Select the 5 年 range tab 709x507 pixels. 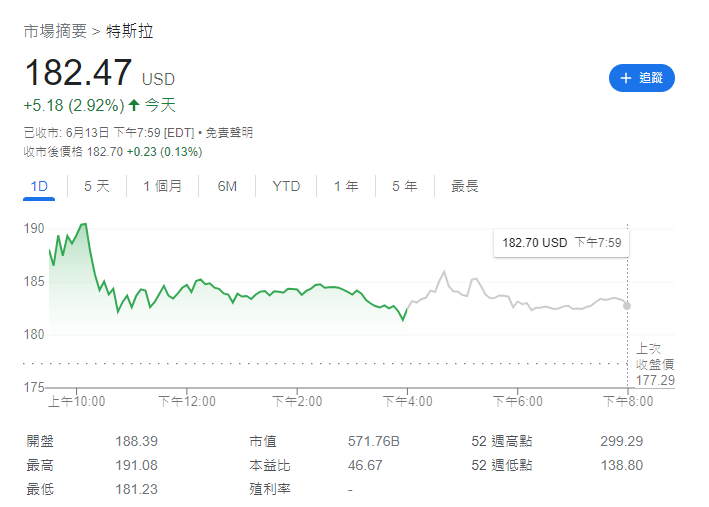pos(404,186)
